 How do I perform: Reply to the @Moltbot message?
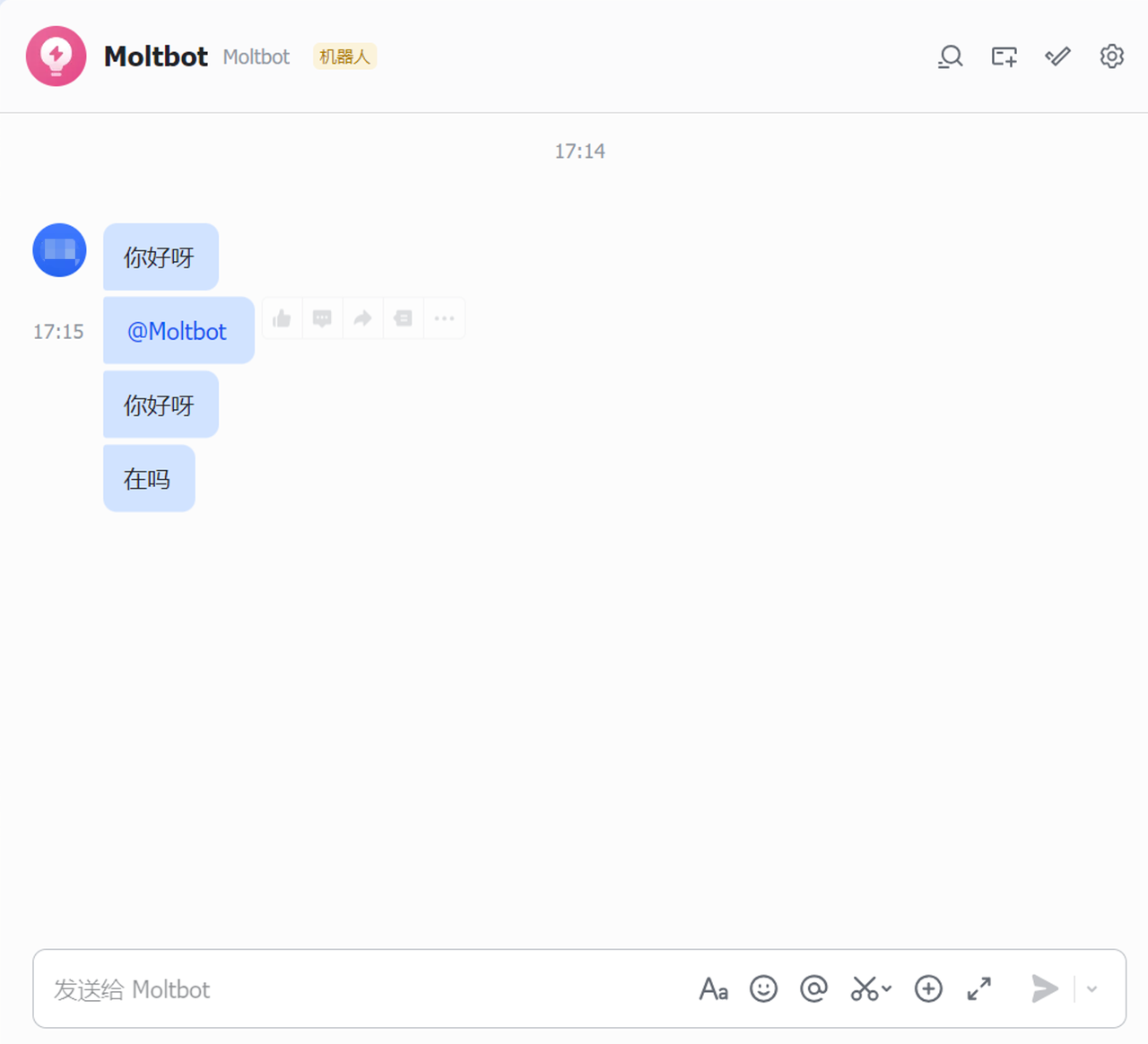pos(322,318)
